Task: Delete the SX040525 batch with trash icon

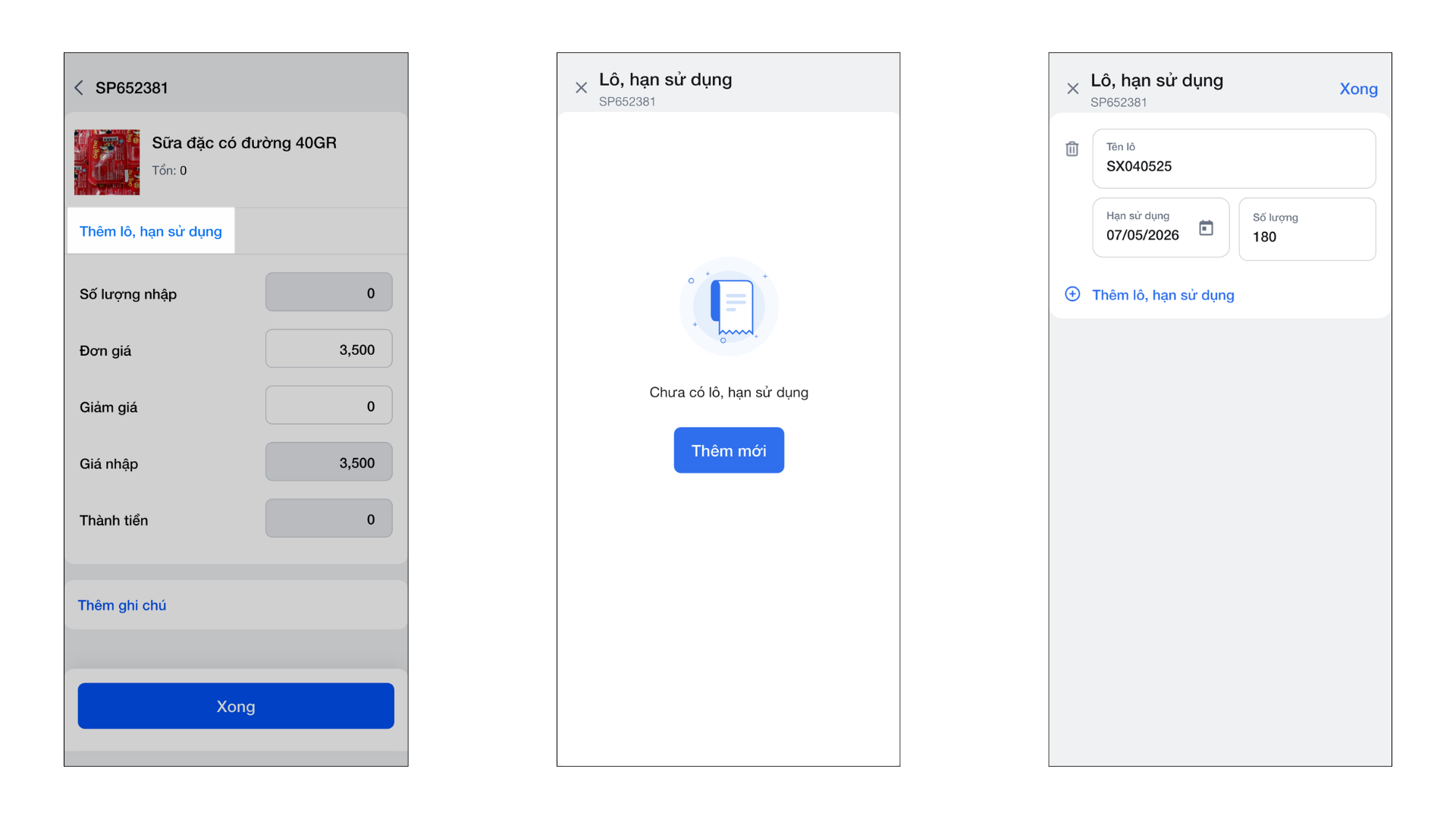Action: click(1072, 149)
